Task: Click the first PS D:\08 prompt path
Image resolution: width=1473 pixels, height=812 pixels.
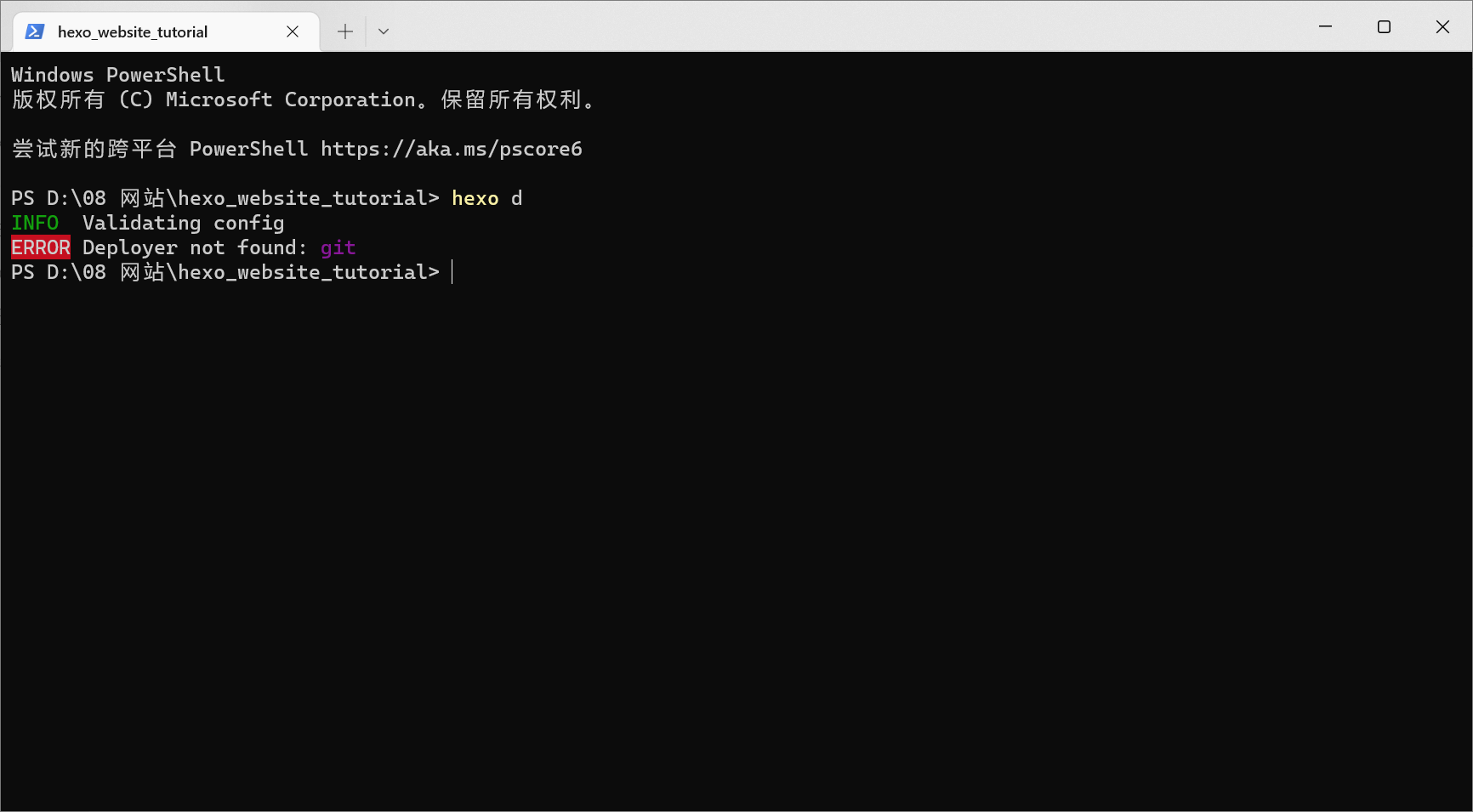Action: 225,198
